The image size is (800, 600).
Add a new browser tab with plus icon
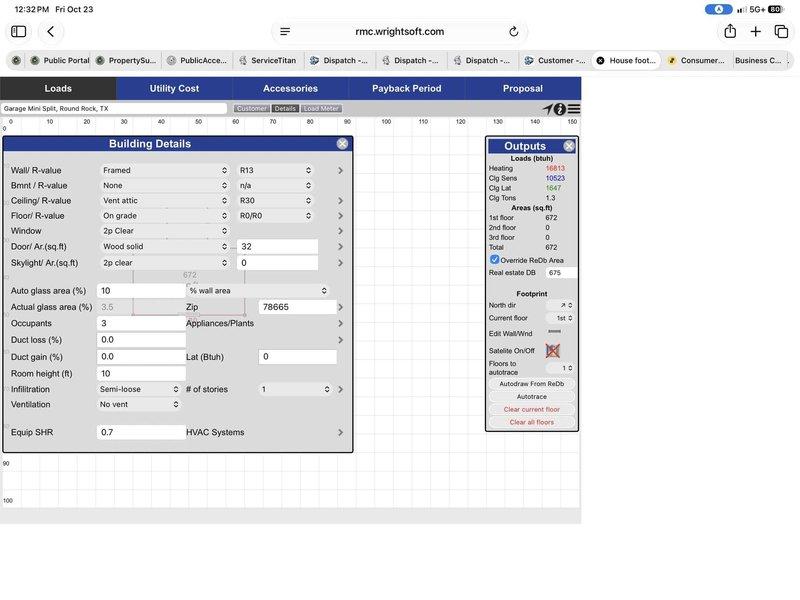[756, 32]
